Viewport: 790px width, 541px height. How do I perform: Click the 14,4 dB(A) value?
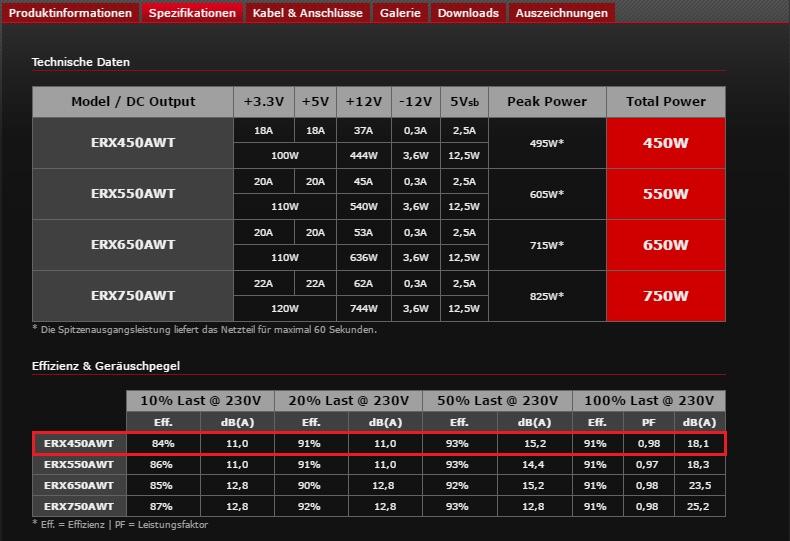[533, 464]
